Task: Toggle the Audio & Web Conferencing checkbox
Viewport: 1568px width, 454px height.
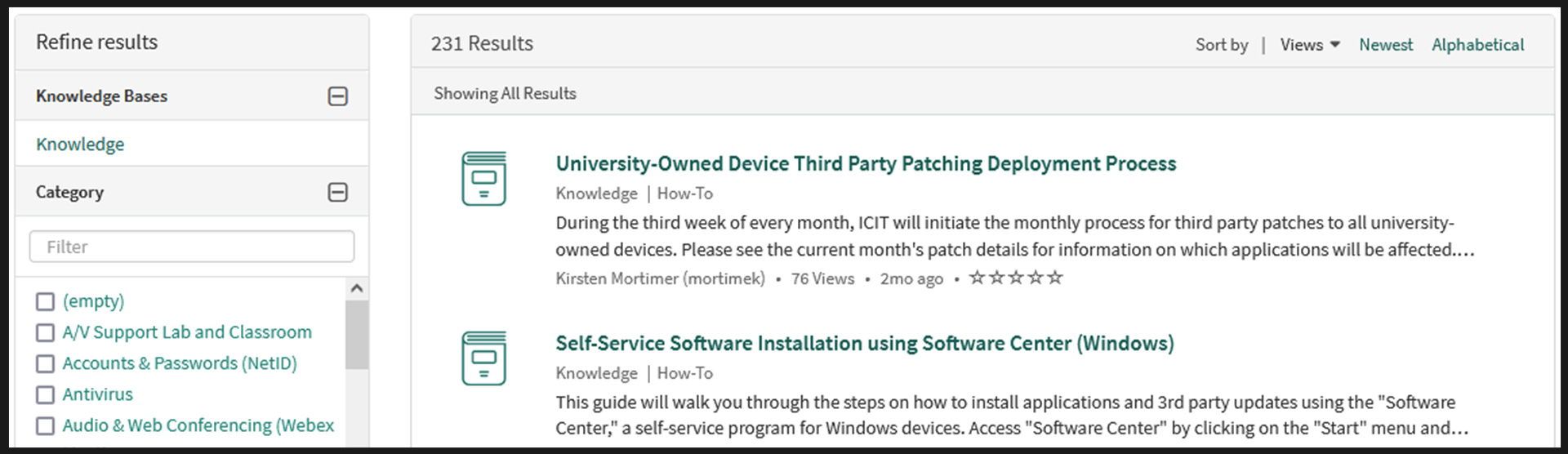Action: coord(46,426)
